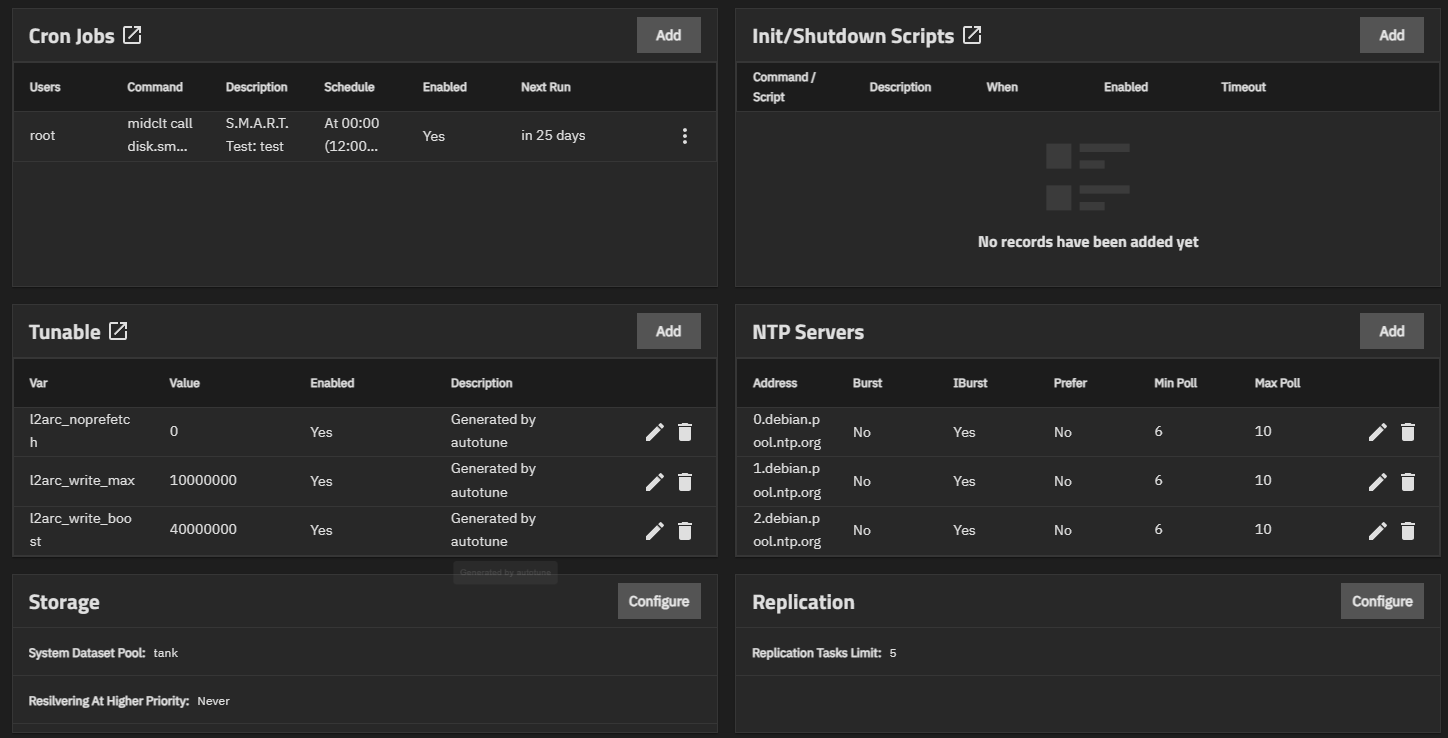Edit the 2.debian.pool.ntp.org server
Screen dimensions: 1448x738
(x=1378, y=531)
